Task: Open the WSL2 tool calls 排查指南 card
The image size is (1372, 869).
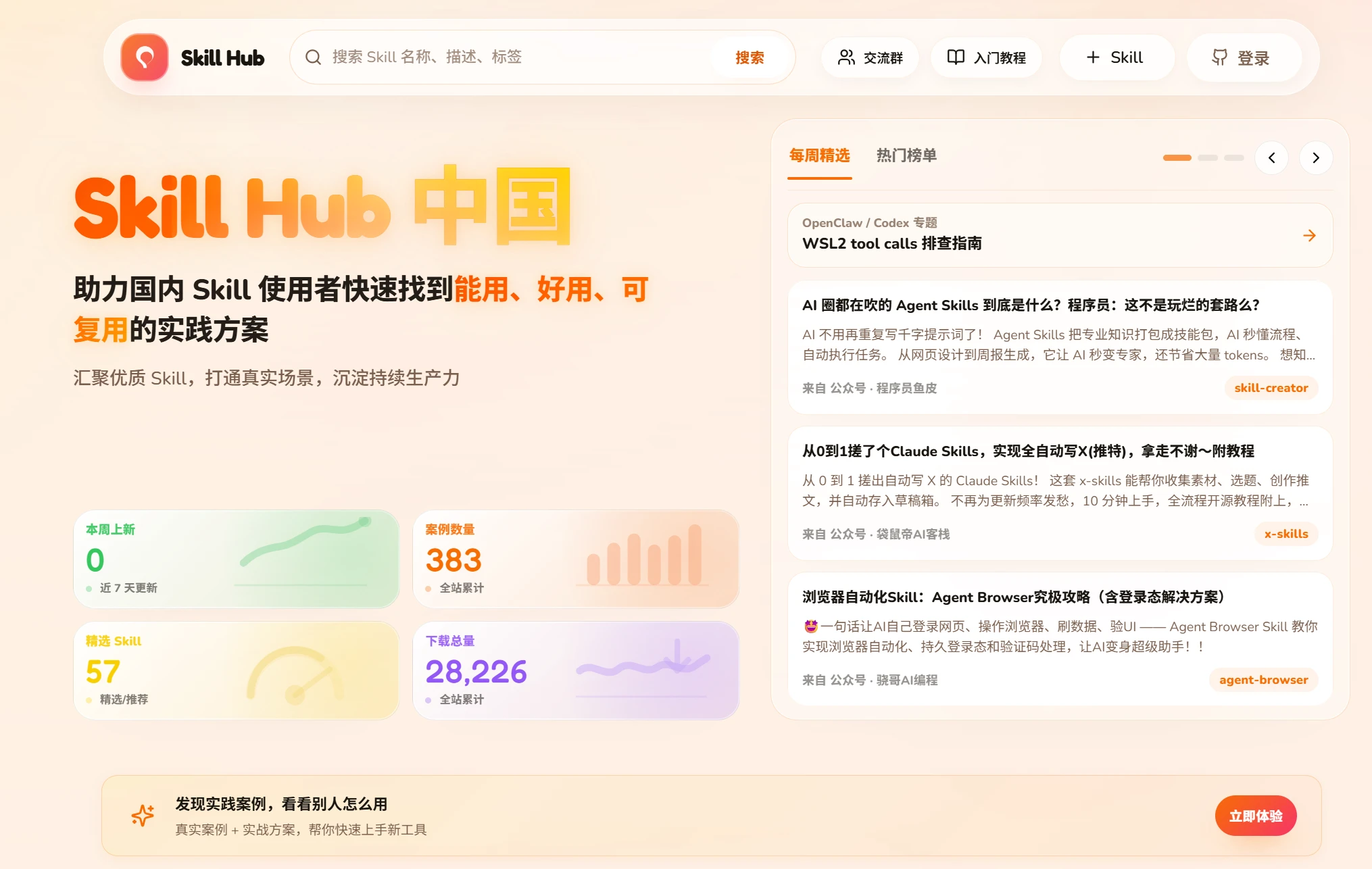Action: click(1060, 235)
